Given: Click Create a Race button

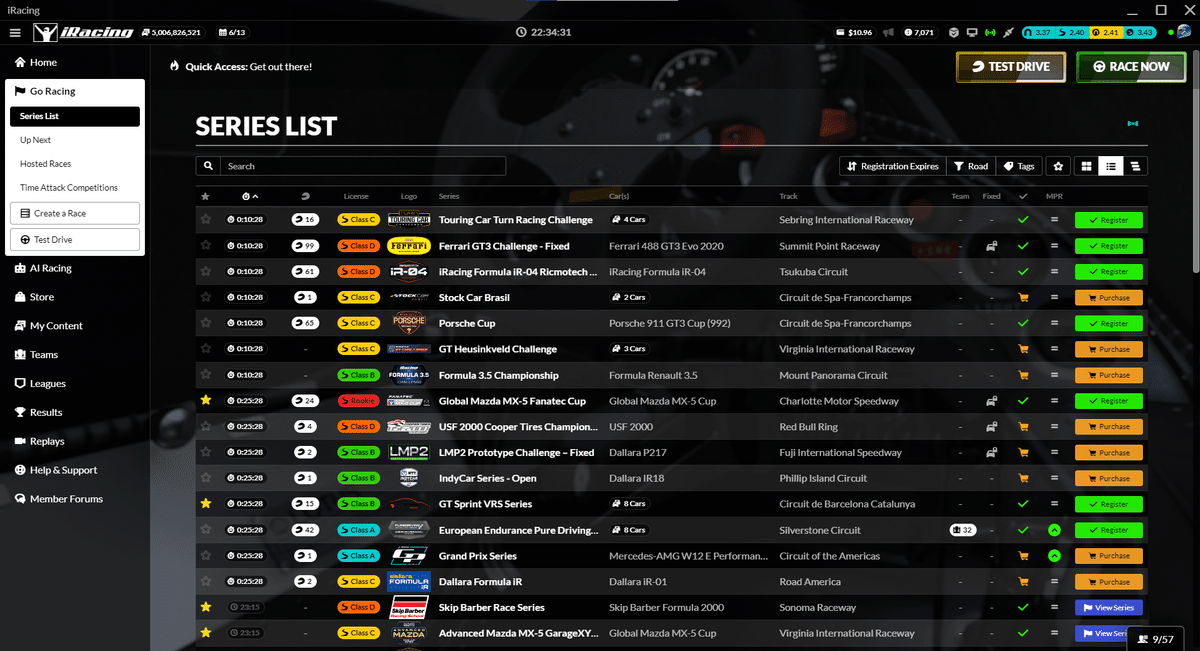Looking at the screenshot, I should pos(75,213).
